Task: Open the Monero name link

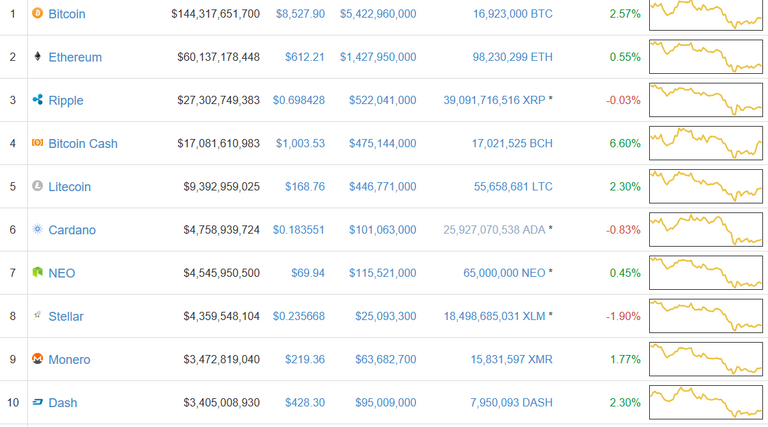Action: point(69,359)
